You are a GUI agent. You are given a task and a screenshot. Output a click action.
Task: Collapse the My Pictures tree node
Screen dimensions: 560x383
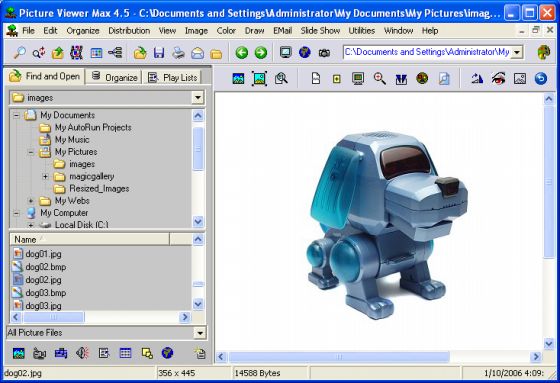(31, 152)
